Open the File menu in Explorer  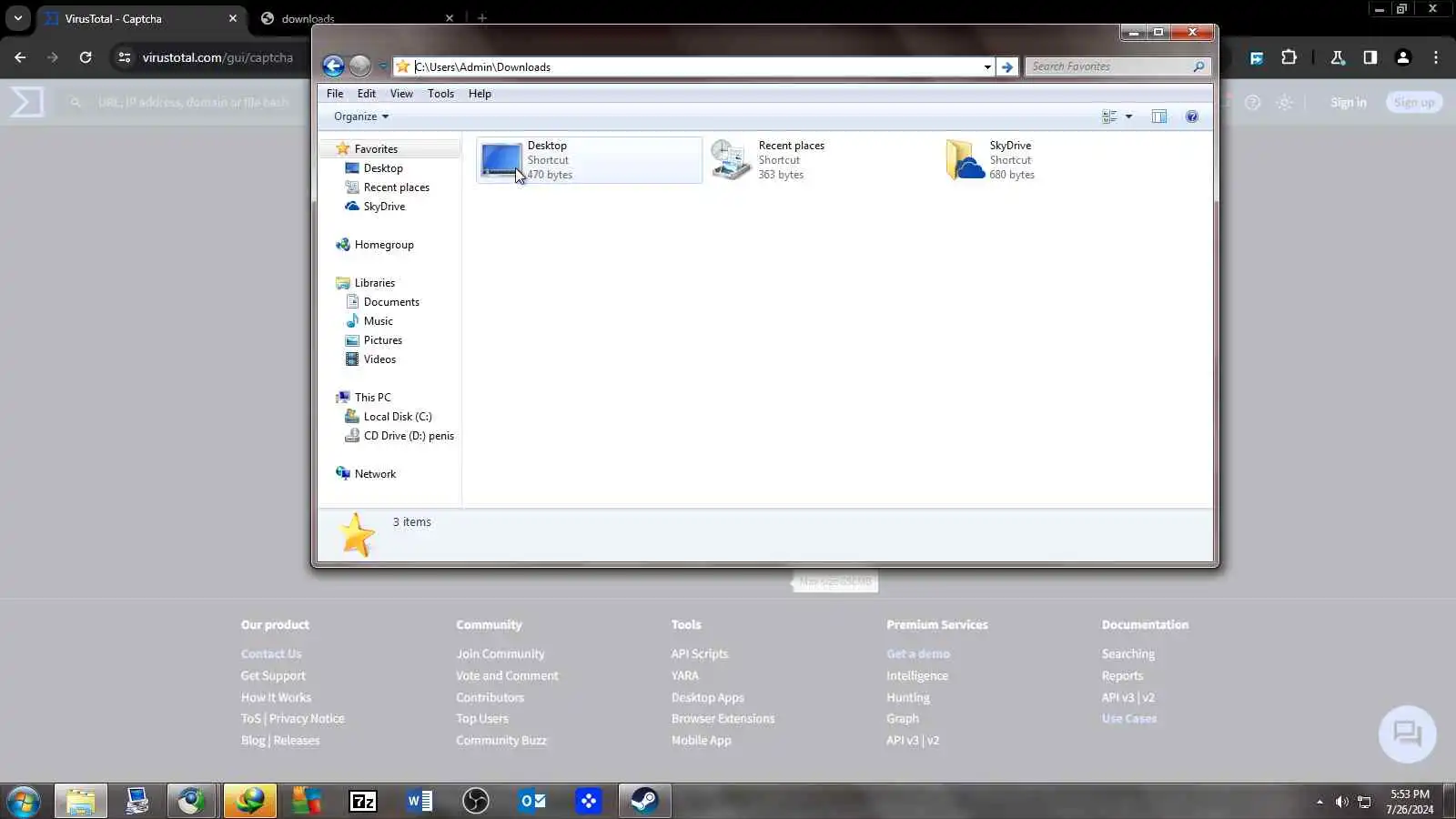click(x=335, y=94)
